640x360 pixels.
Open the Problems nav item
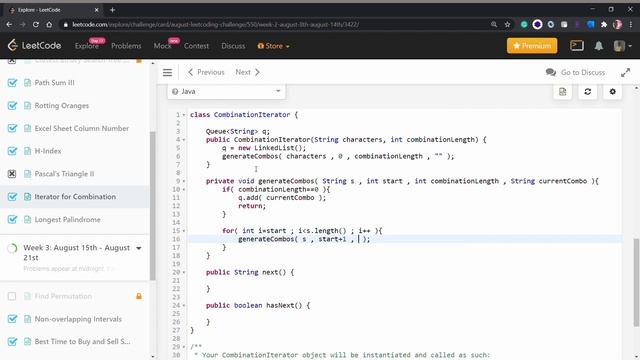click(126, 46)
